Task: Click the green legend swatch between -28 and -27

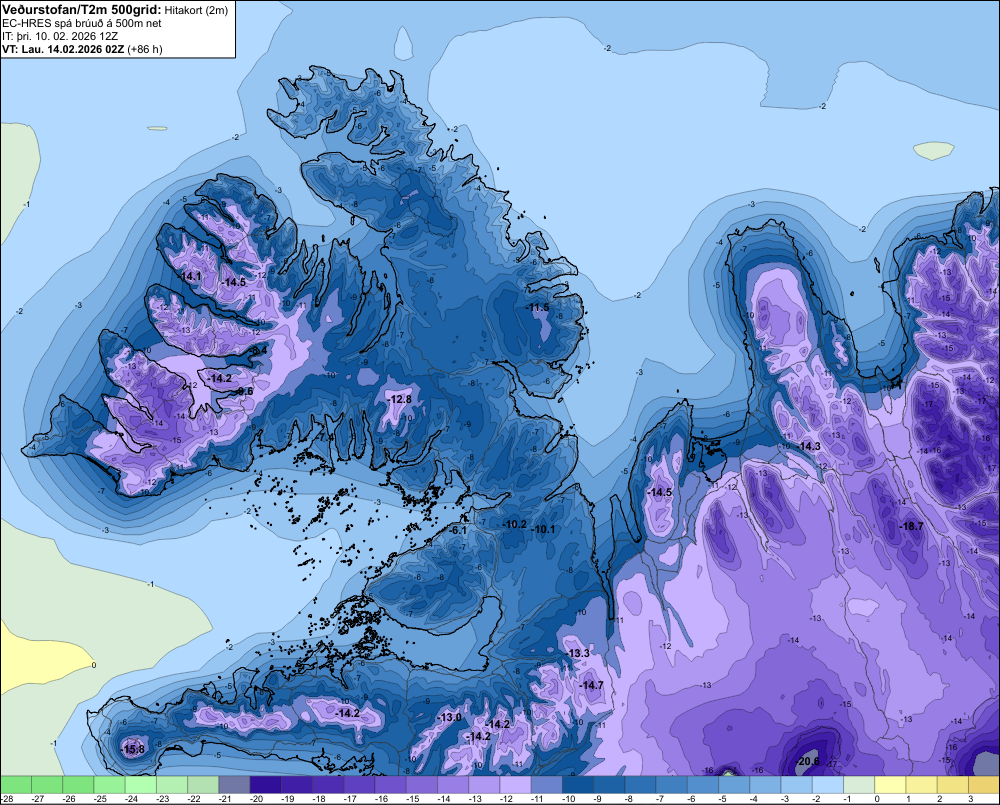Action: click(16, 784)
